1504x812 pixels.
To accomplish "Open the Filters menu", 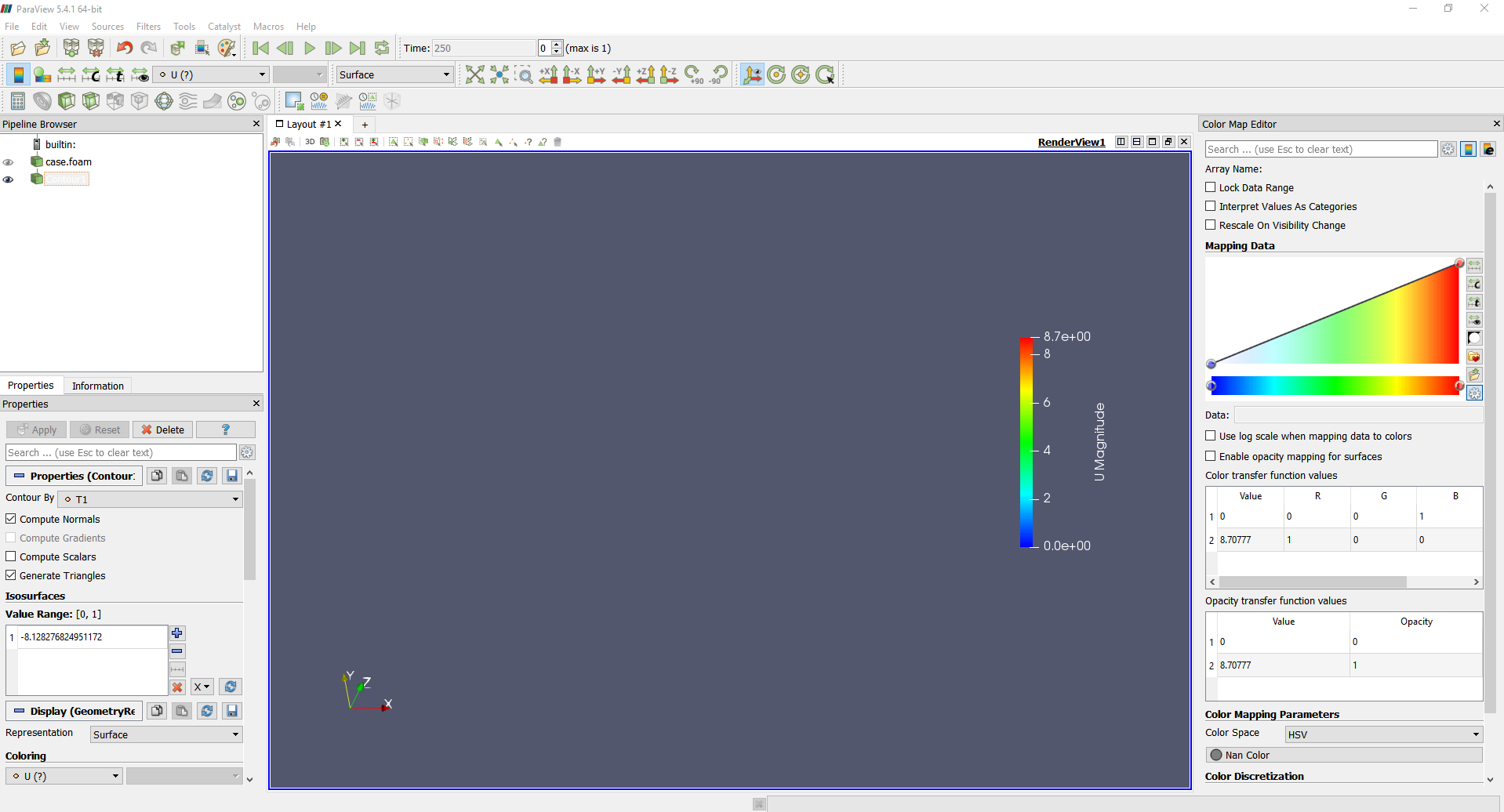I will pyautogui.click(x=147, y=27).
